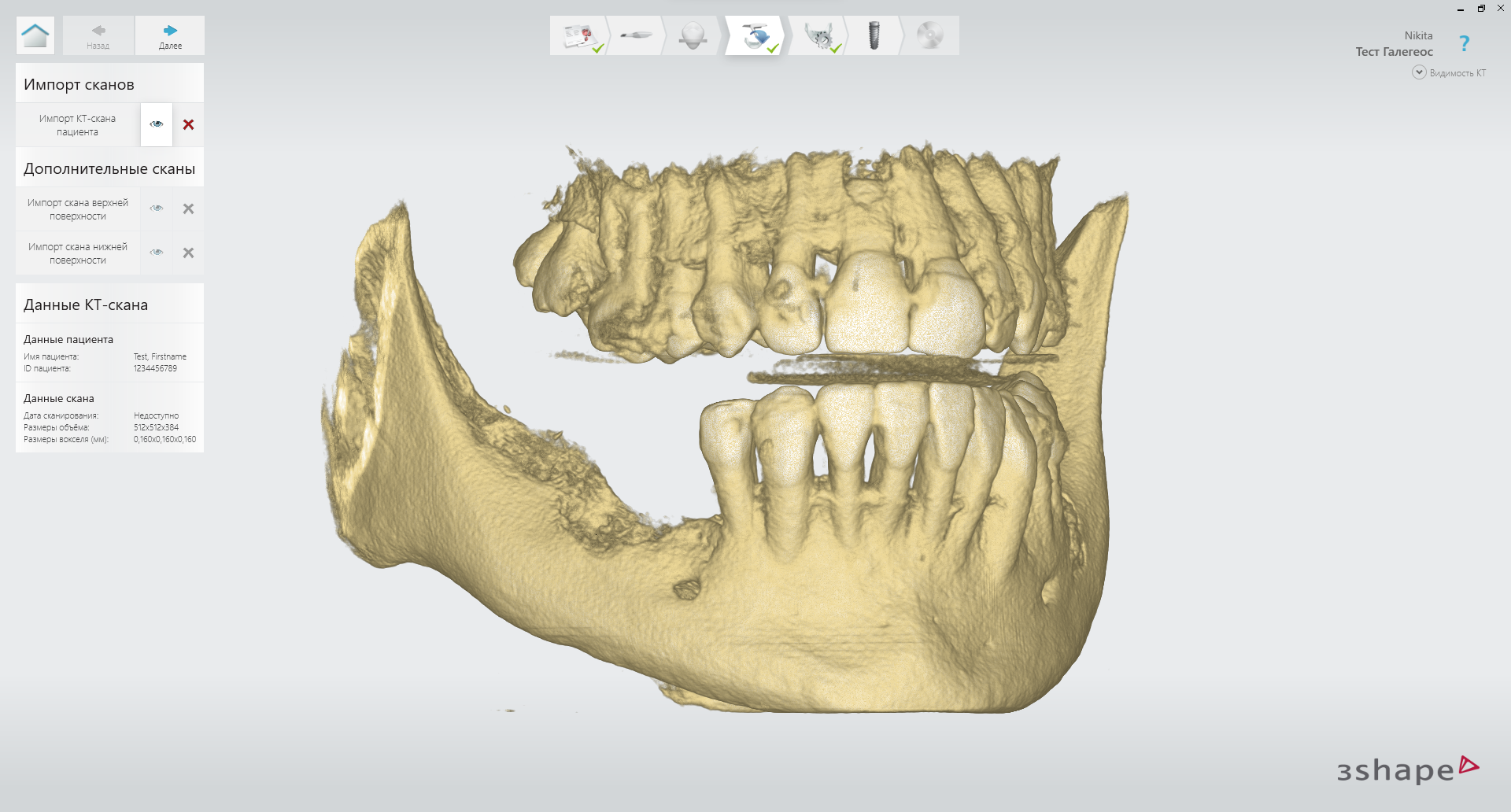This screenshot has height=812, width=1511.
Task: Click Импорт КТ-скана пациента button
Action: pos(78,125)
